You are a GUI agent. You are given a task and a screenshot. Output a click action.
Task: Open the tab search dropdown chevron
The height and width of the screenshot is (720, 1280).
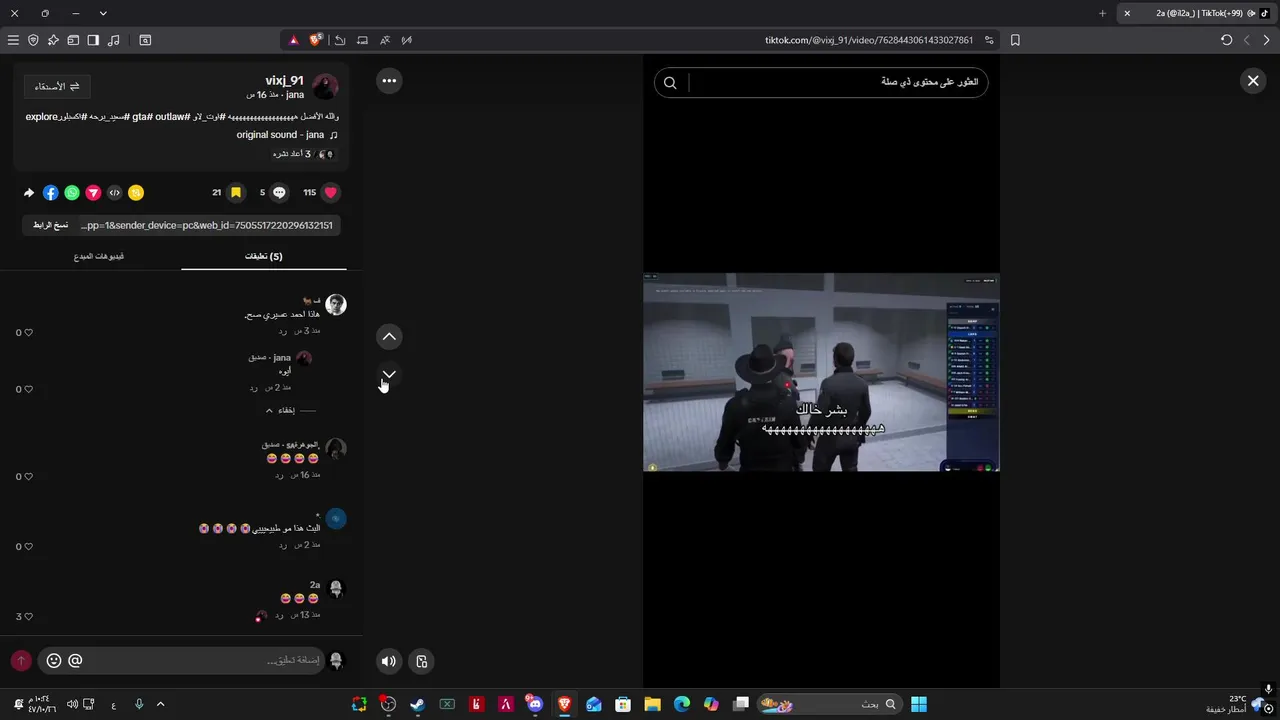(x=103, y=13)
